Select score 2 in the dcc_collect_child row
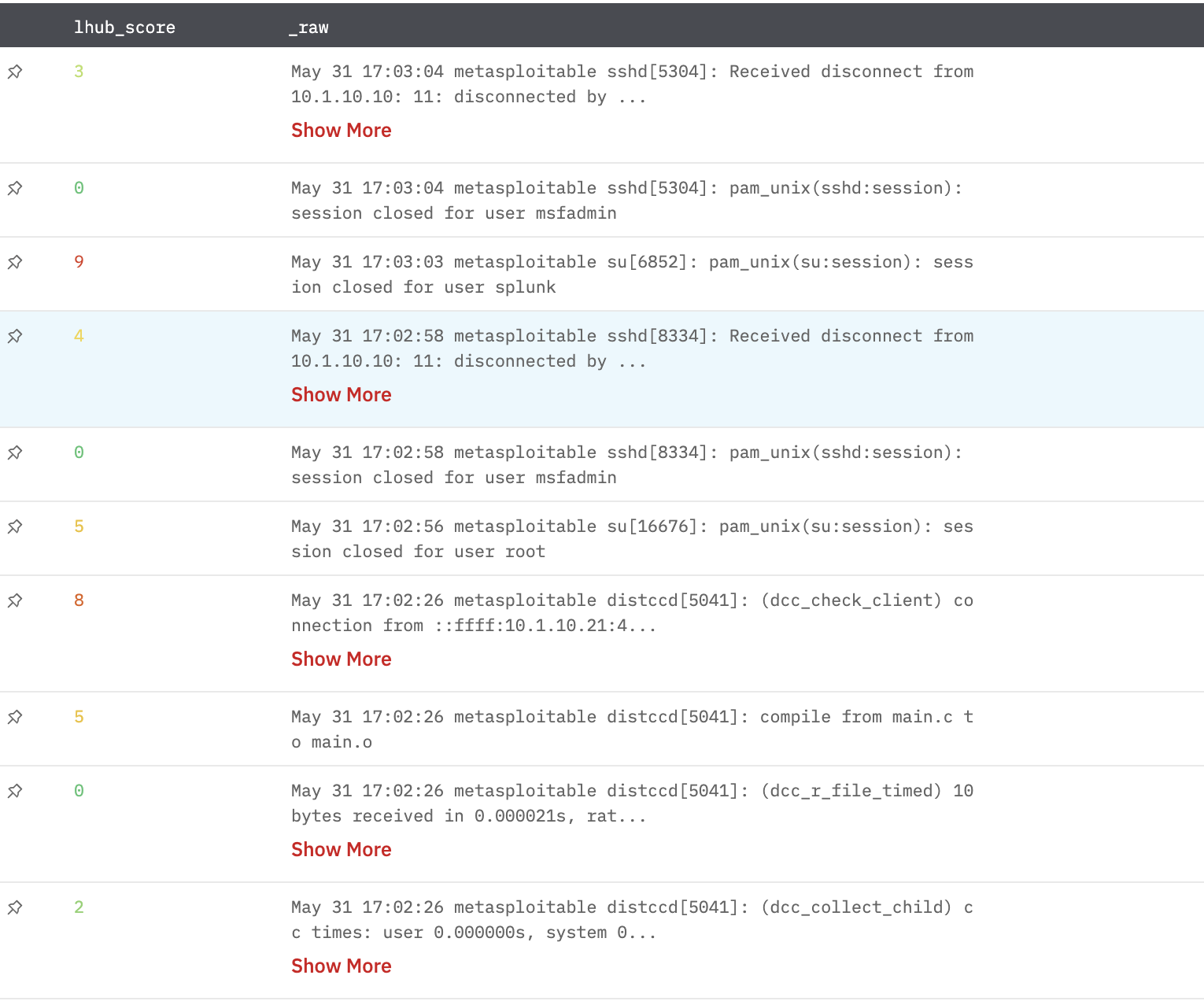 79,907
